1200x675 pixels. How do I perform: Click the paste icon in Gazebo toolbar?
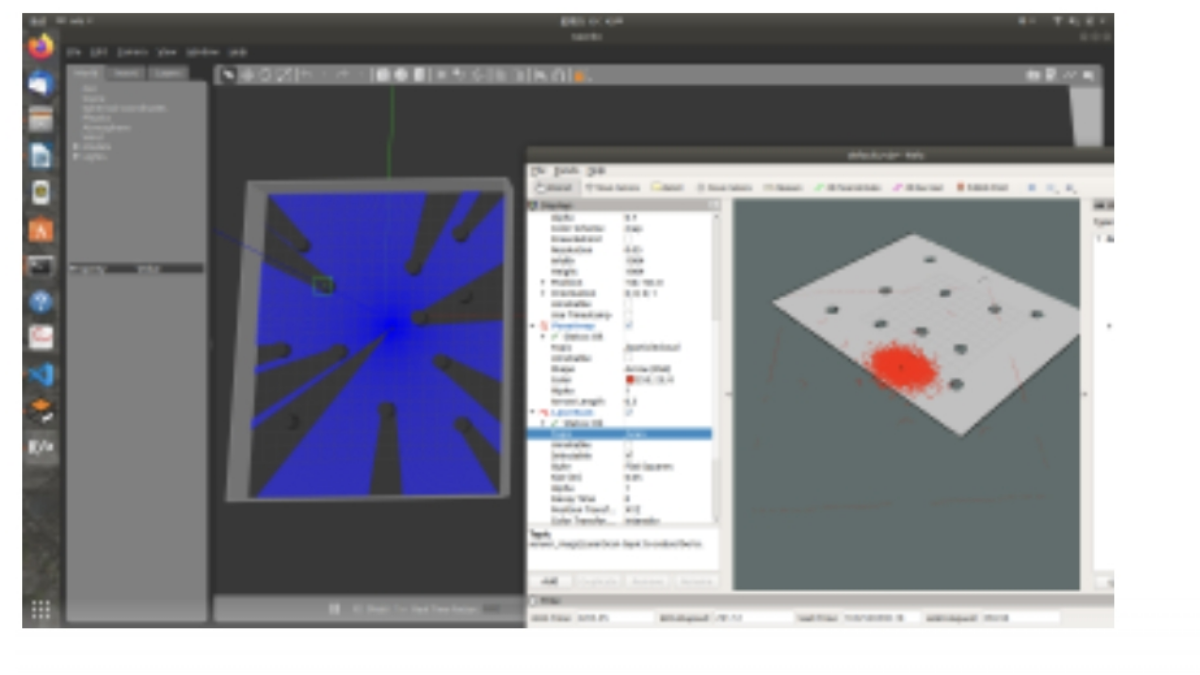point(518,75)
